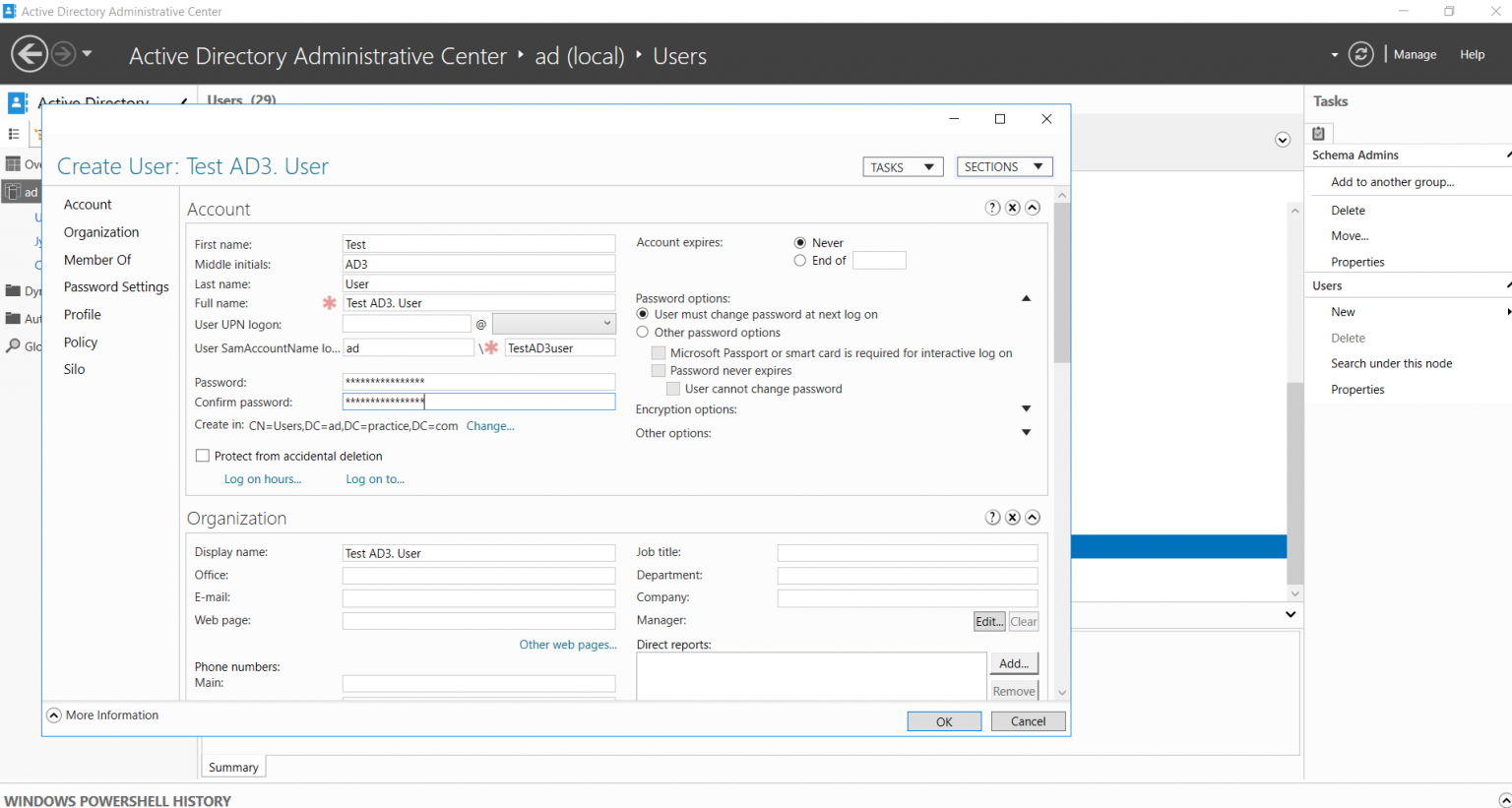
Task: Click OK to create the user
Action: (x=944, y=721)
